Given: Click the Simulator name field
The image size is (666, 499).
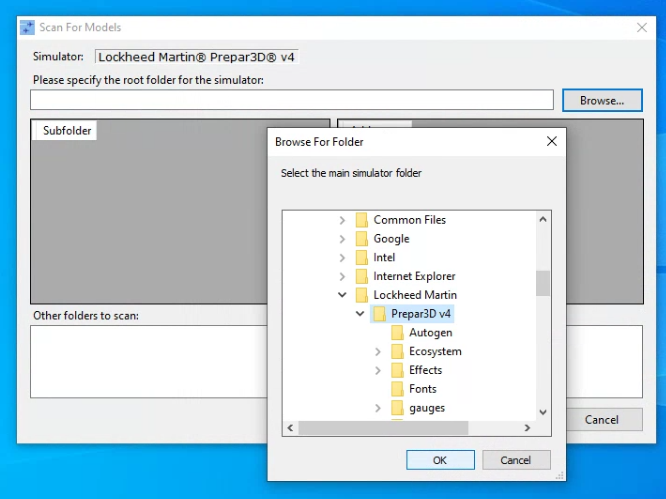Looking at the screenshot, I should [x=196, y=57].
